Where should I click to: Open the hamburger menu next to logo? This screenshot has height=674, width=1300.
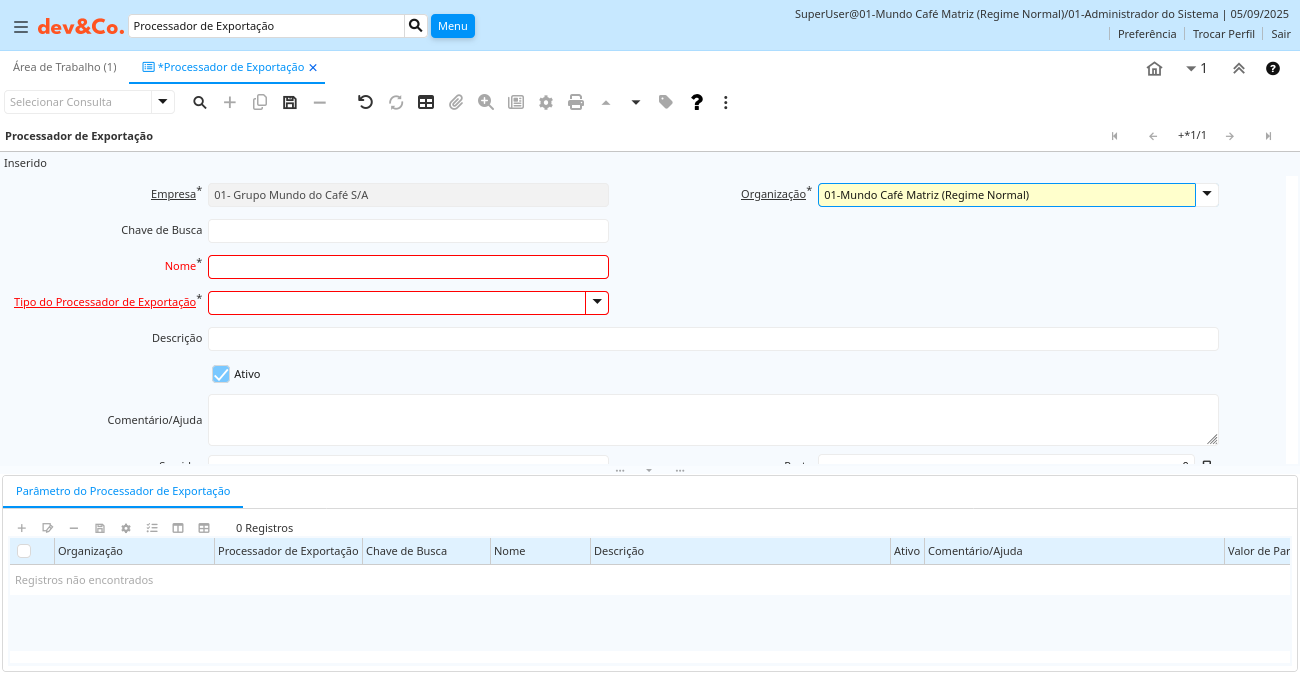click(x=20, y=27)
